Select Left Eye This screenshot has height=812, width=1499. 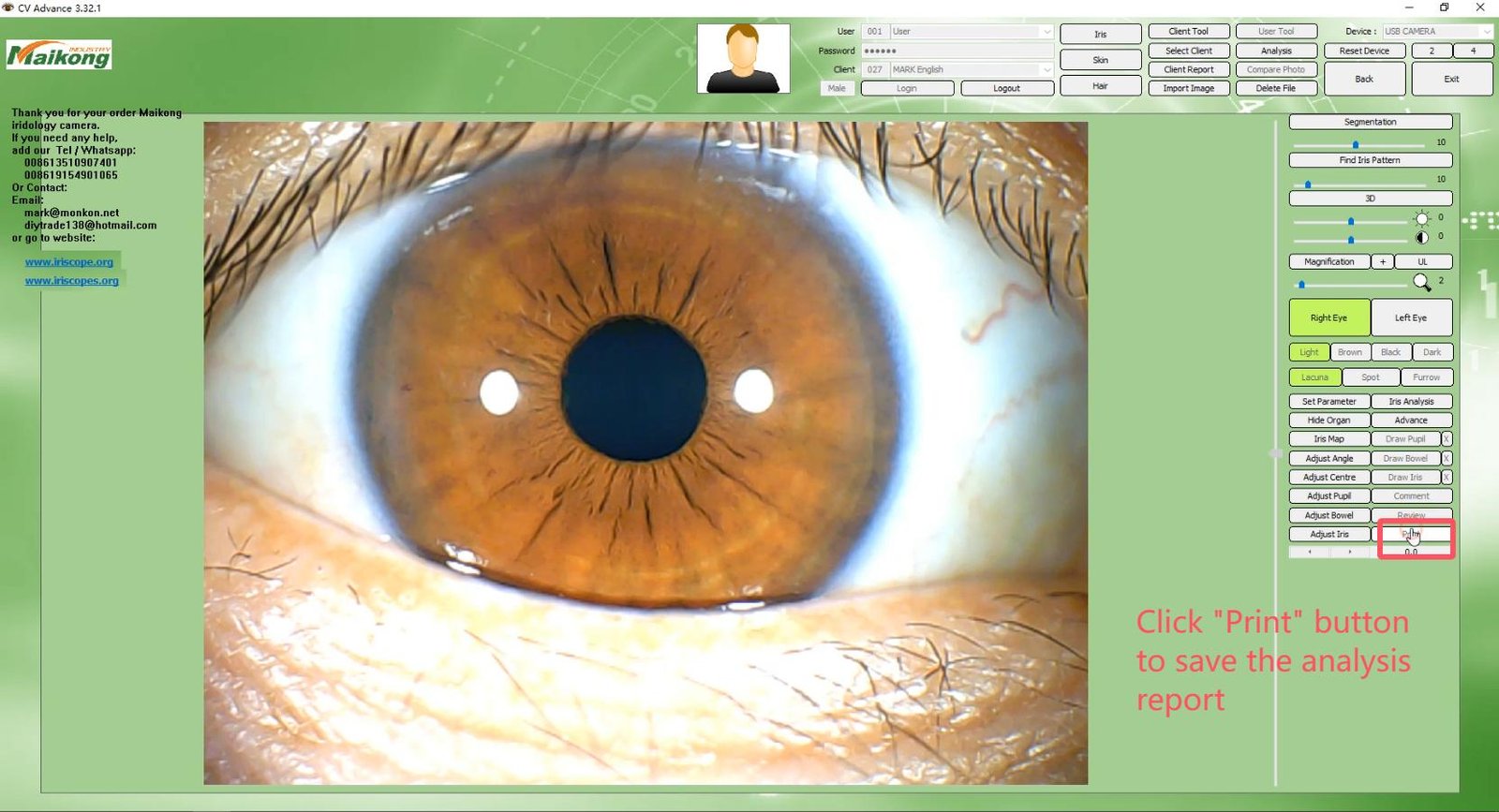(1411, 317)
